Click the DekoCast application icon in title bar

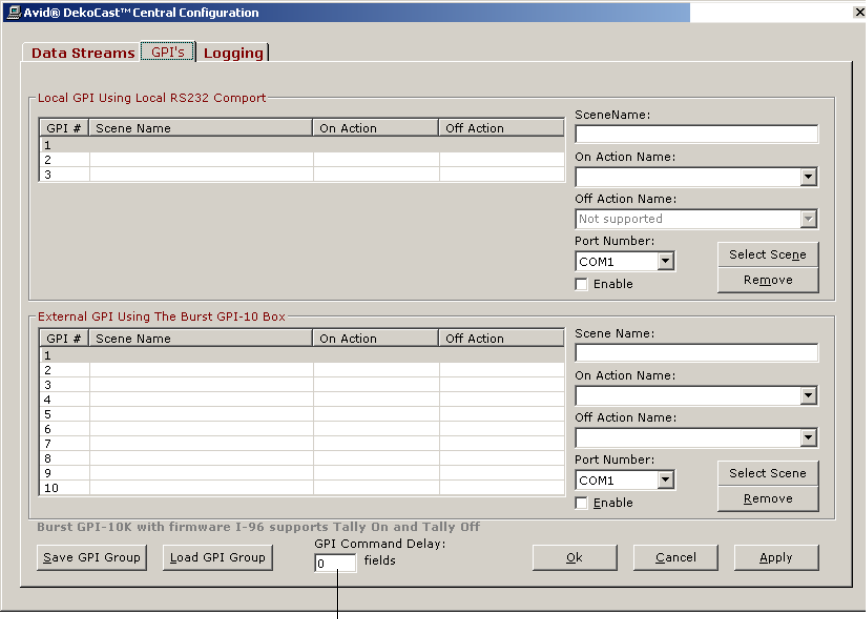pos(14,12)
